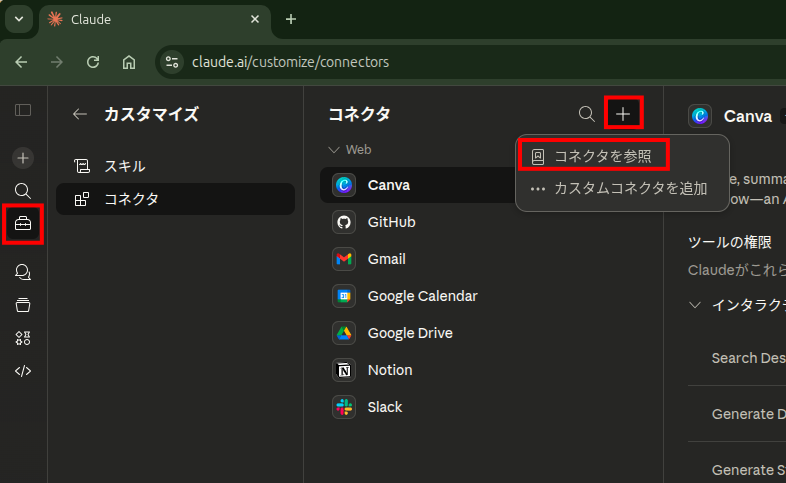The width and height of the screenshot is (786, 483).
Task: Click the briefcase customize icon
Action: (x=23, y=225)
